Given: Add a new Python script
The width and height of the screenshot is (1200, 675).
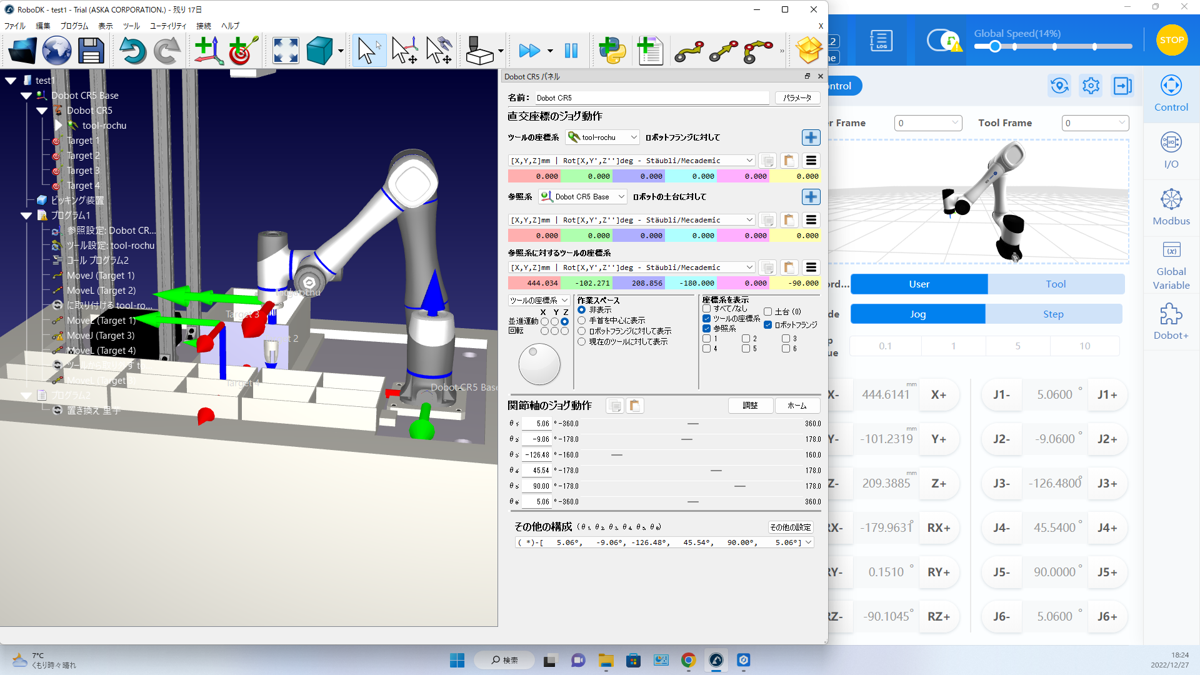Looking at the screenshot, I should point(612,50).
